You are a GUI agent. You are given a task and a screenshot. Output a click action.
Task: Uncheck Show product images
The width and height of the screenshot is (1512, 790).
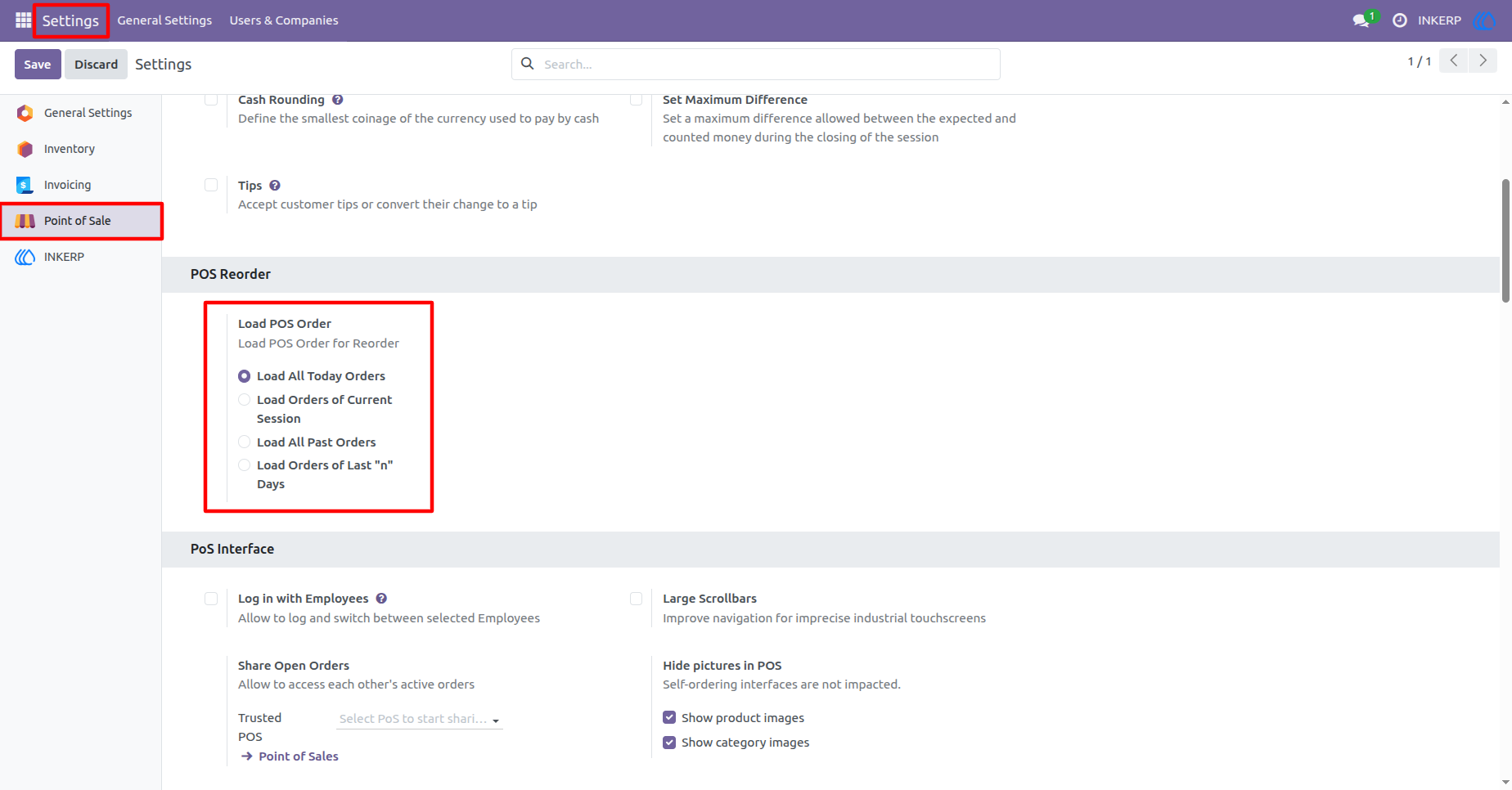tap(669, 717)
